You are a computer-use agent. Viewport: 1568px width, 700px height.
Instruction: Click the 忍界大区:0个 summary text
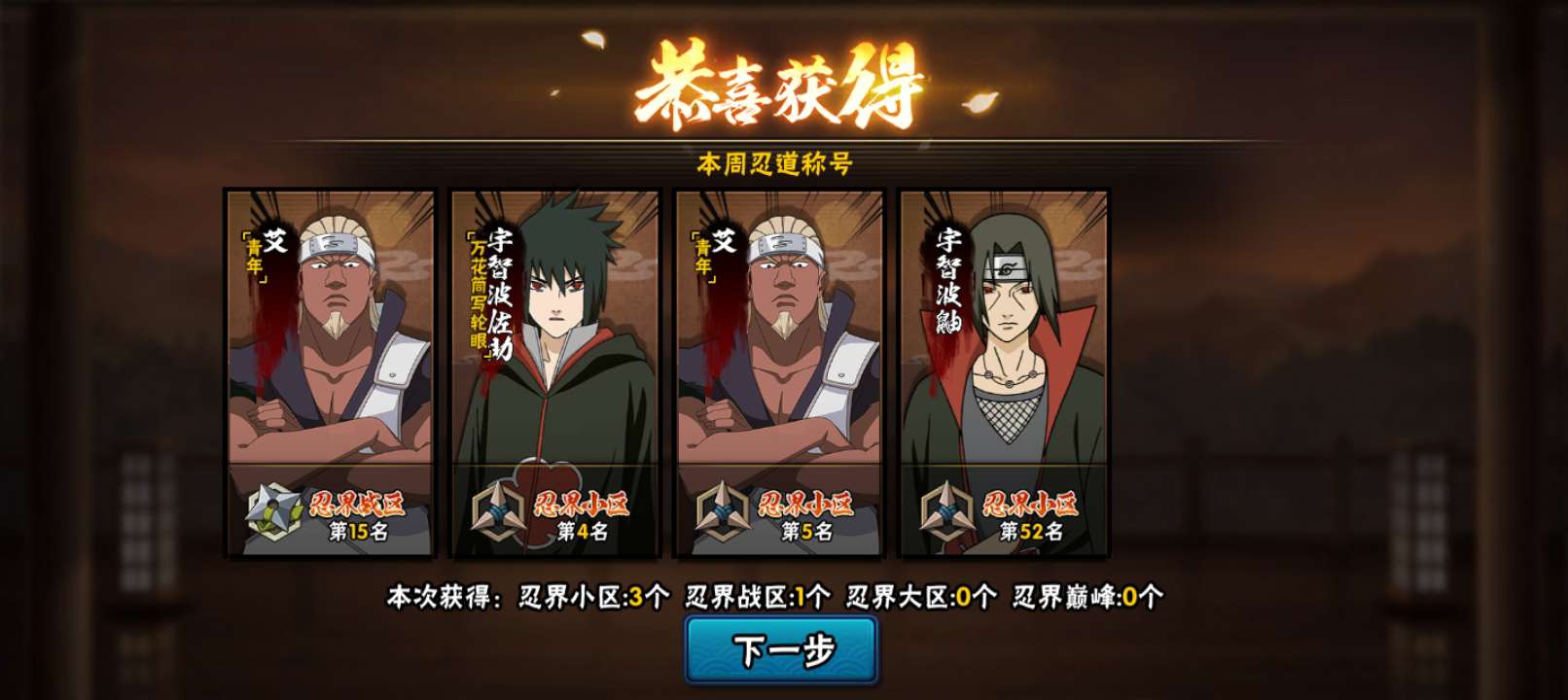point(922,596)
